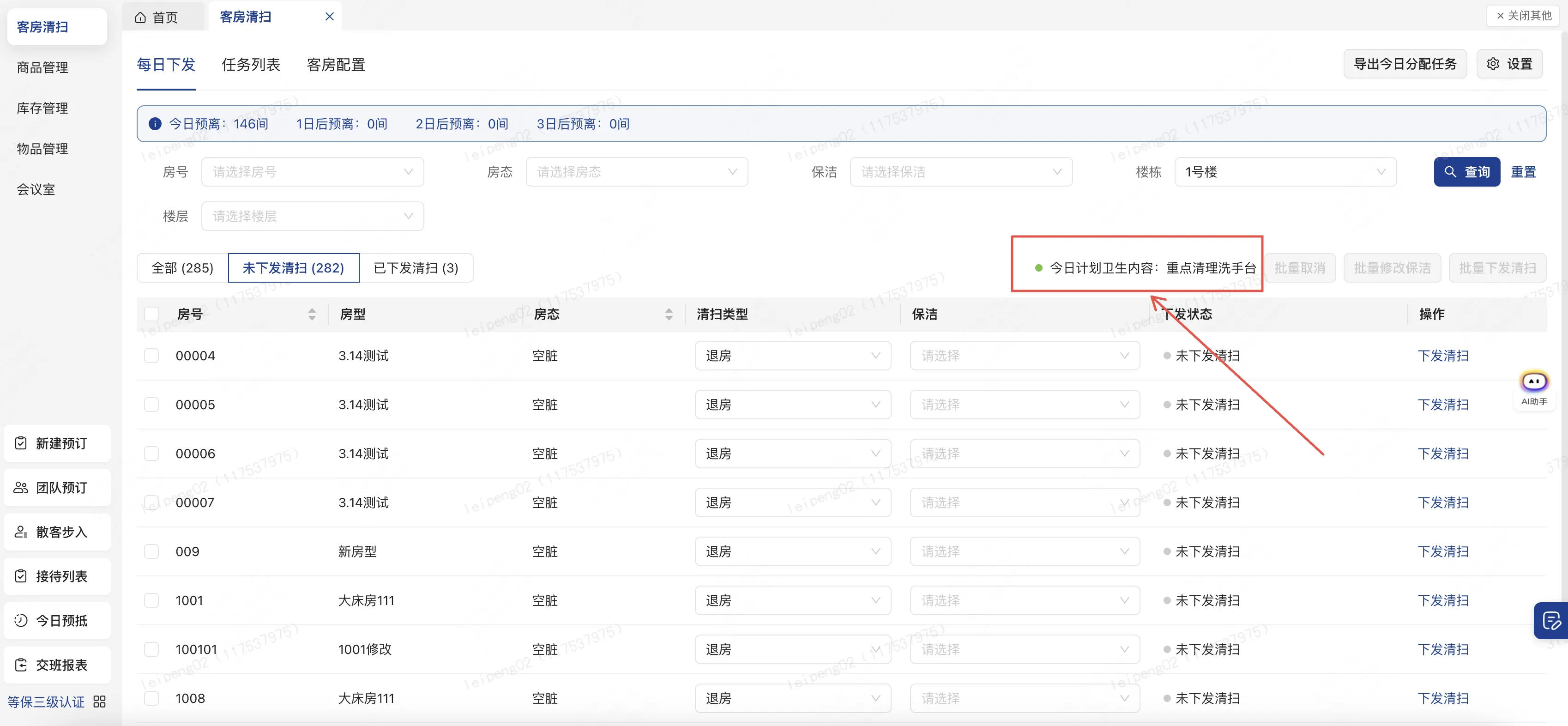The image size is (1568, 726).
Task: Click 关闭其他 to close other tabs
Action: point(1524,16)
